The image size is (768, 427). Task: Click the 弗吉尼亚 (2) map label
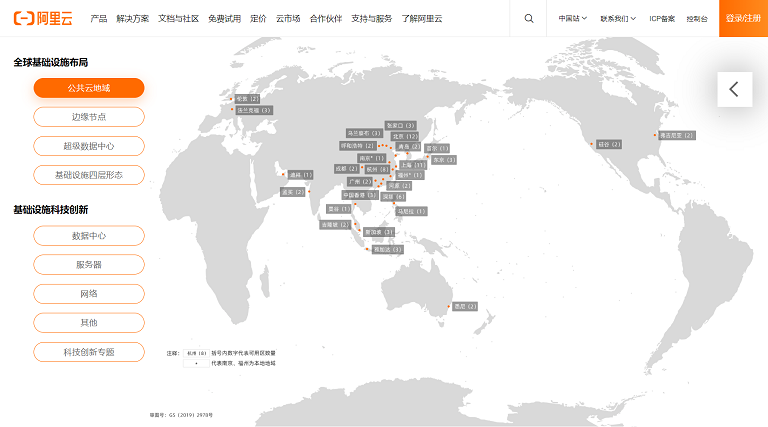pyautogui.click(x=676, y=135)
